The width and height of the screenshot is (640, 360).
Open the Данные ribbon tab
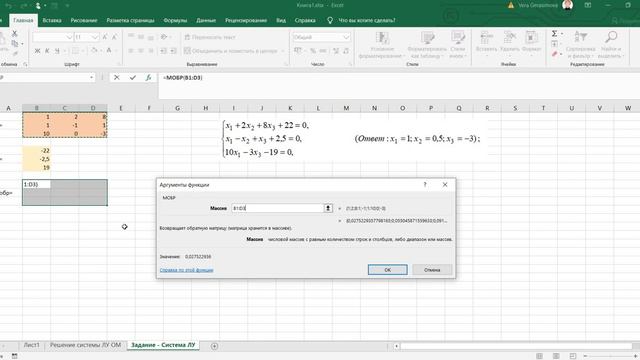tap(206, 20)
